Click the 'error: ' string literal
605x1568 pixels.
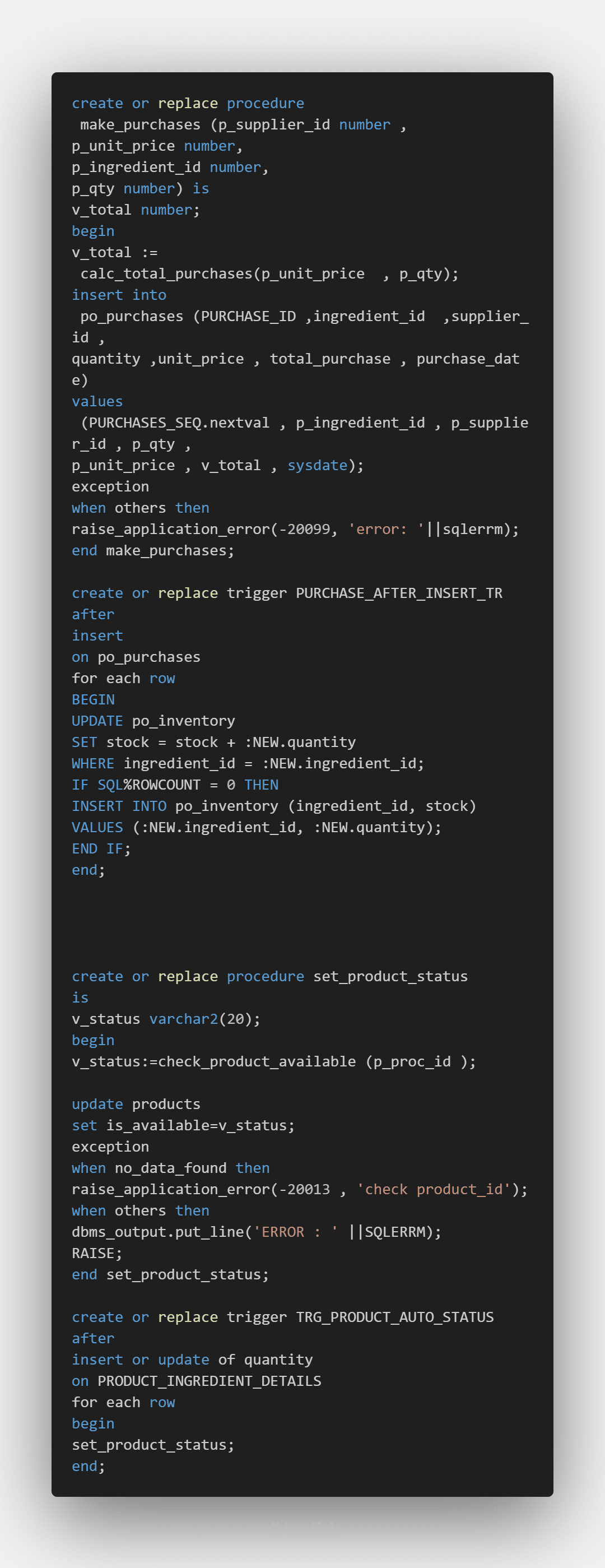tap(386, 530)
